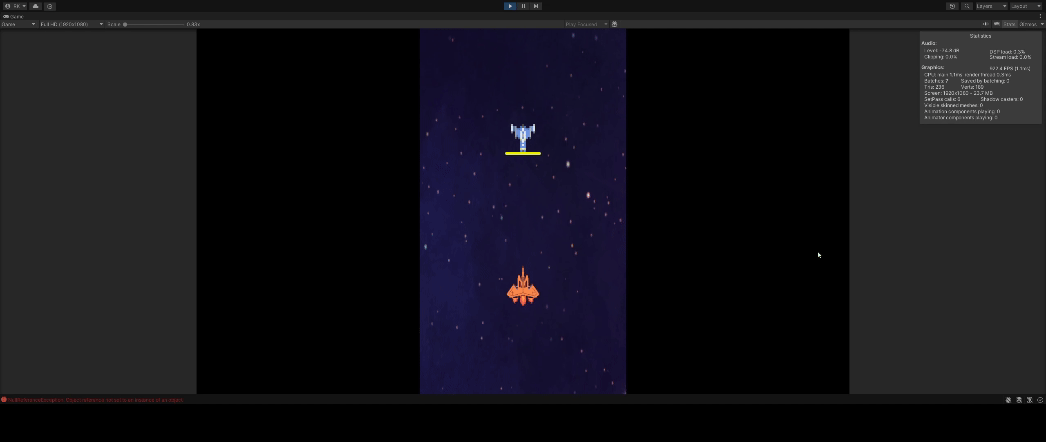
Task: Open the Game view more options menu
Action: tap(1040, 16)
